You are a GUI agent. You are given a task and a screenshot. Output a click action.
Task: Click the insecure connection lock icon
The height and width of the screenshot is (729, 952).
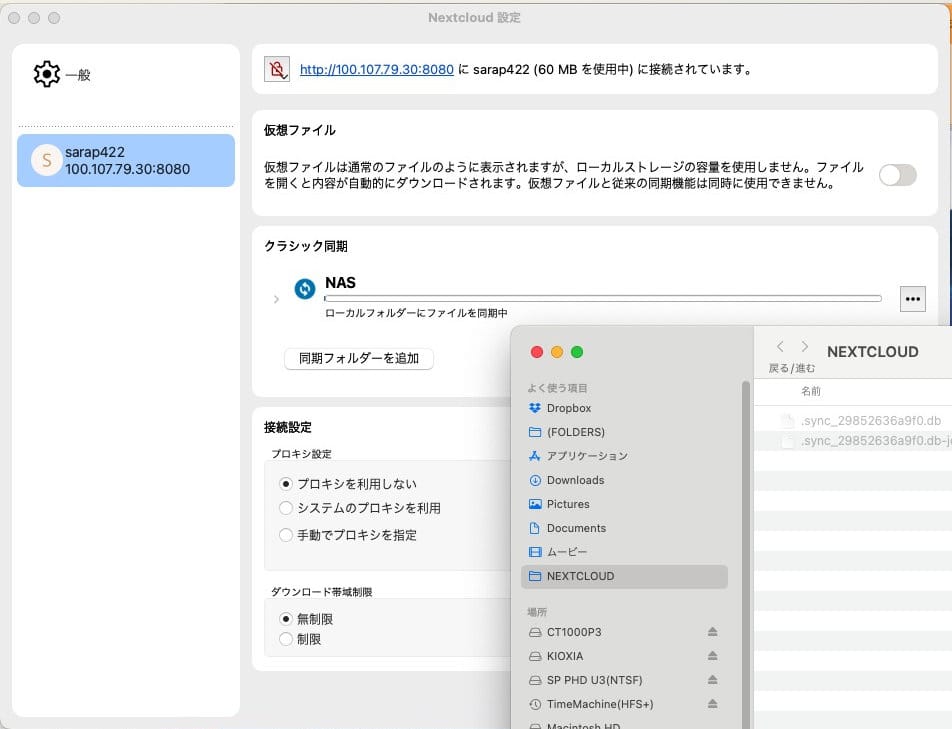coord(277,69)
